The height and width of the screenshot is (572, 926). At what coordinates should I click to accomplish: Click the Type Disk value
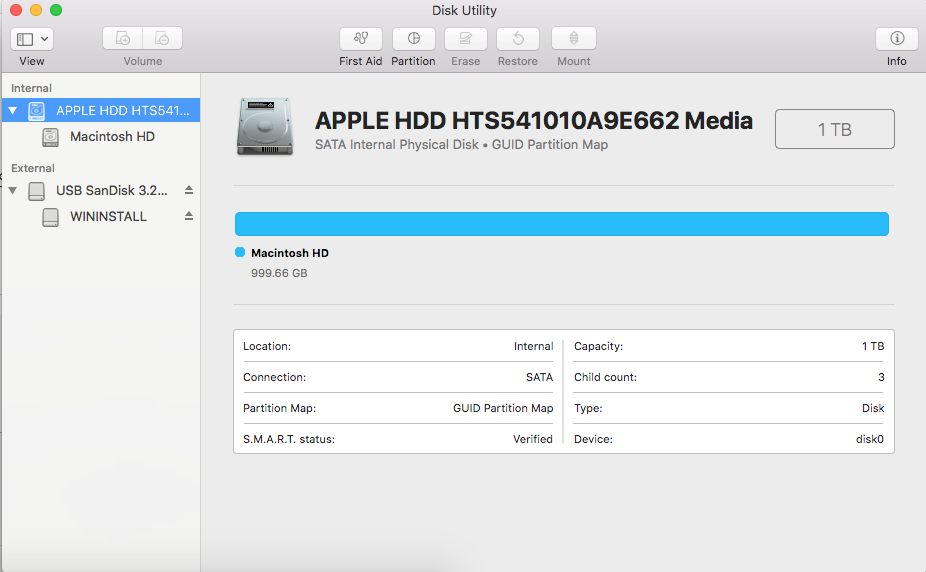[x=873, y=408]
